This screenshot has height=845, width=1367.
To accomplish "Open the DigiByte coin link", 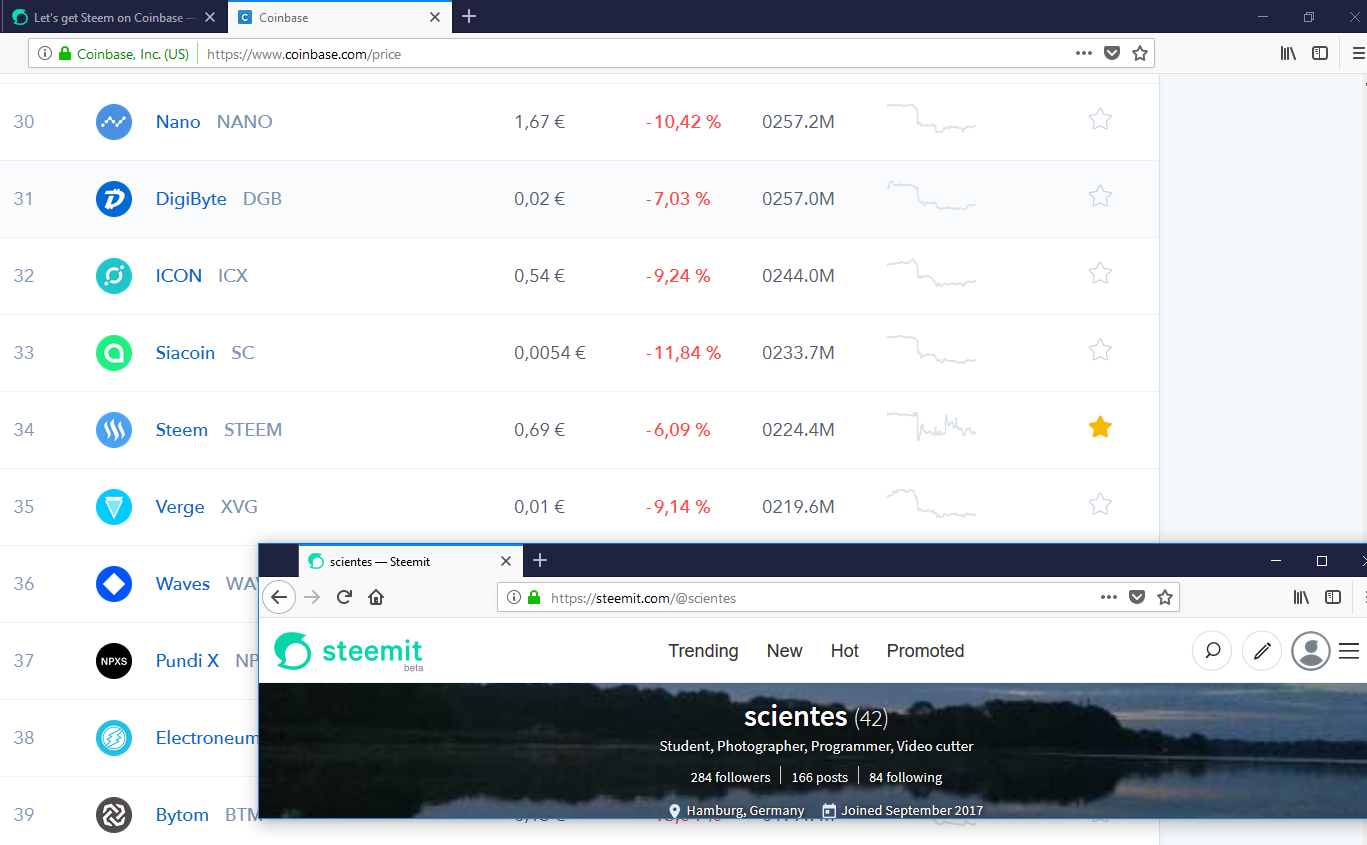I will (191, 199).
